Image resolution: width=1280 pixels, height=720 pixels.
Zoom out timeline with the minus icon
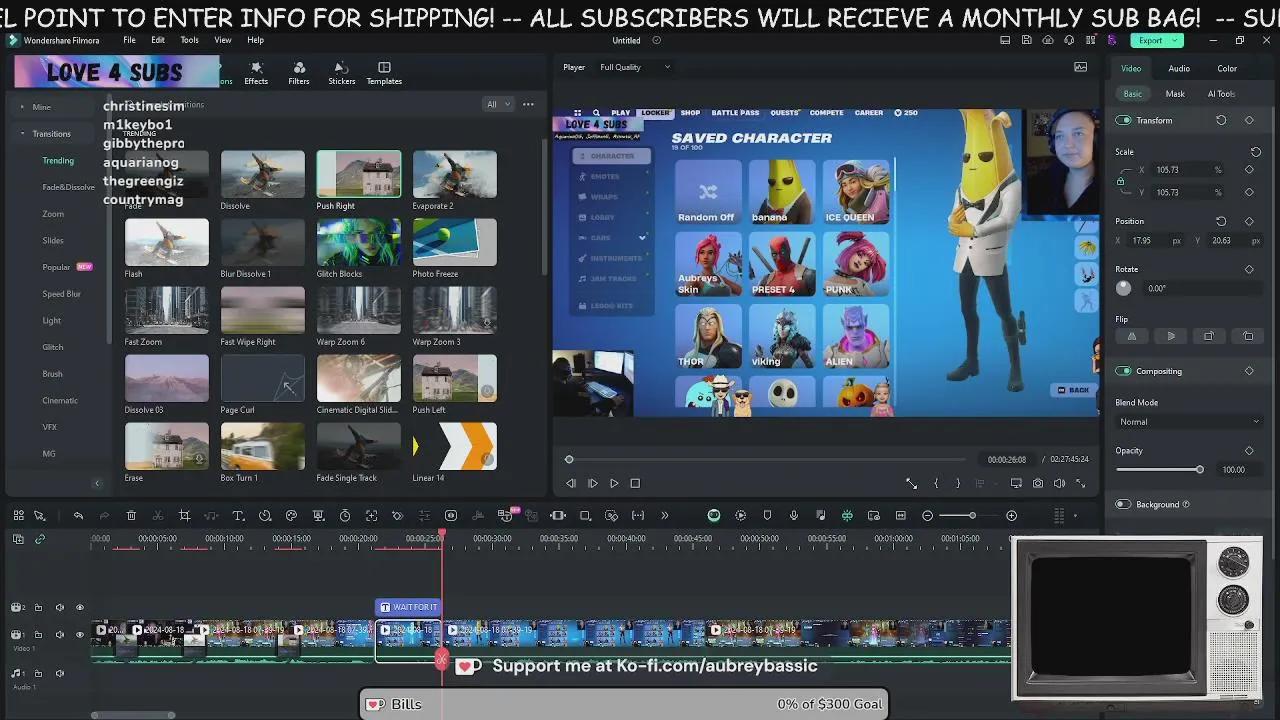click(x=927, y=516)
